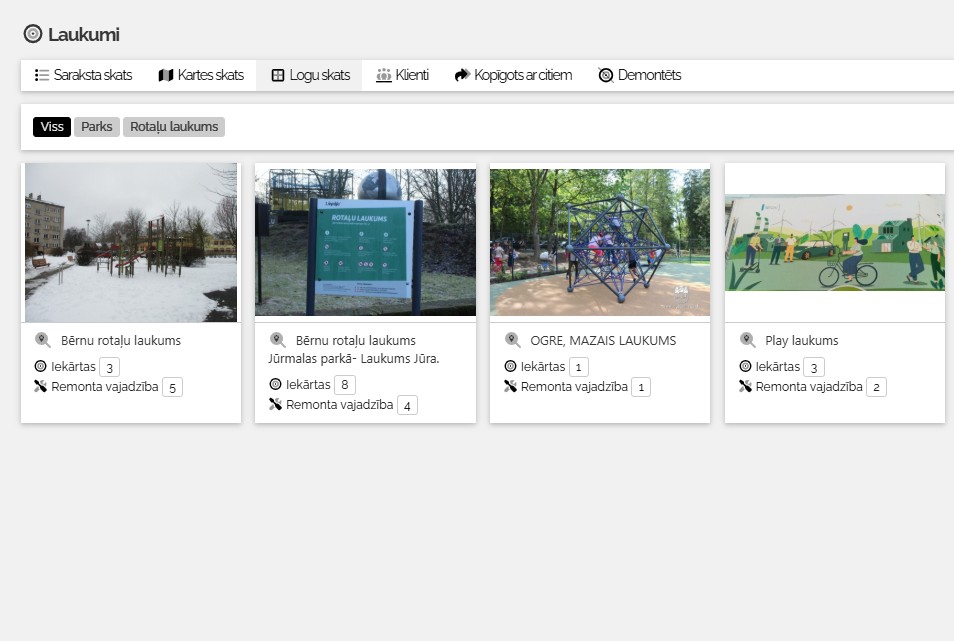Open the Demontēts tab
The height and width of the screenshot is (641, 954).
click(x=639, y=75)
